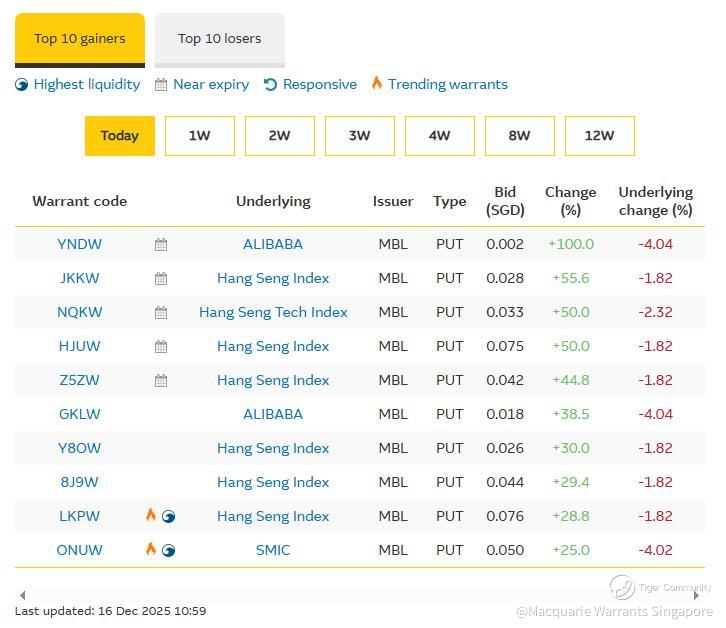
Task: Click bid value 0.075
Action: [x=505, y=346]
